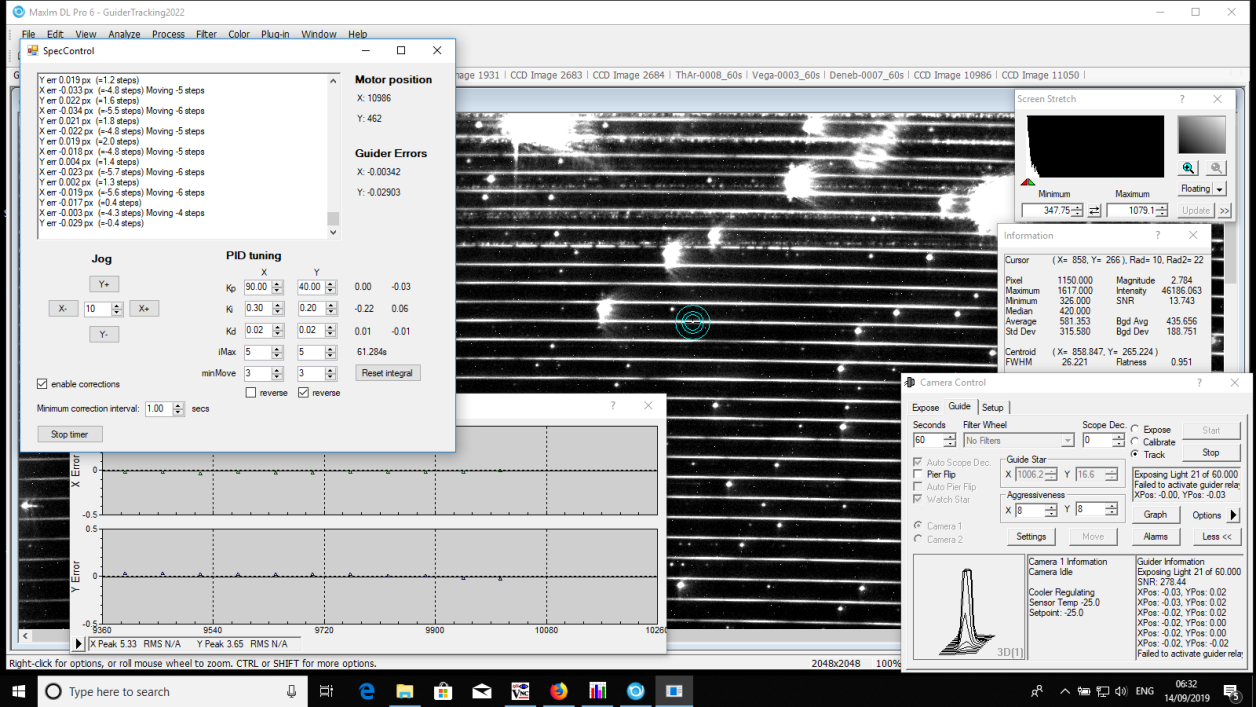This screenshot has height=707, width=1256.
Task: Click the Reset integral button
Action: pos(388,373)
